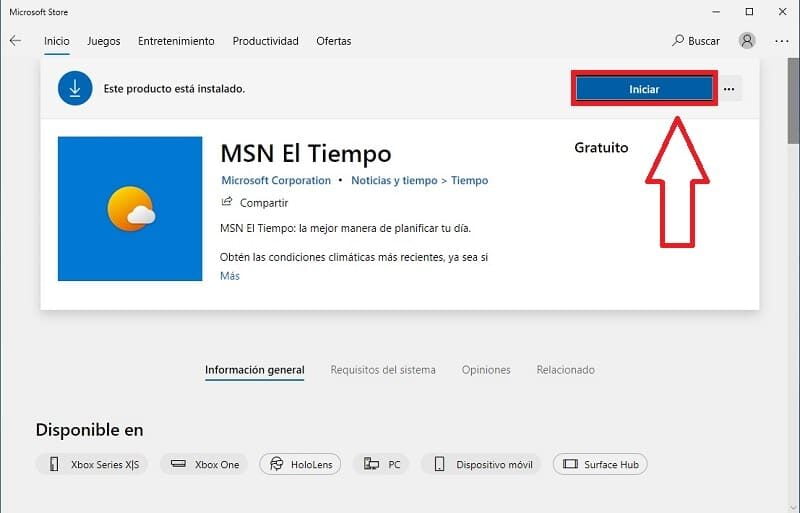This screenshot has width=800, height=513.
Task: Select the Surface Hub platform chip
Action: [600, 465]
